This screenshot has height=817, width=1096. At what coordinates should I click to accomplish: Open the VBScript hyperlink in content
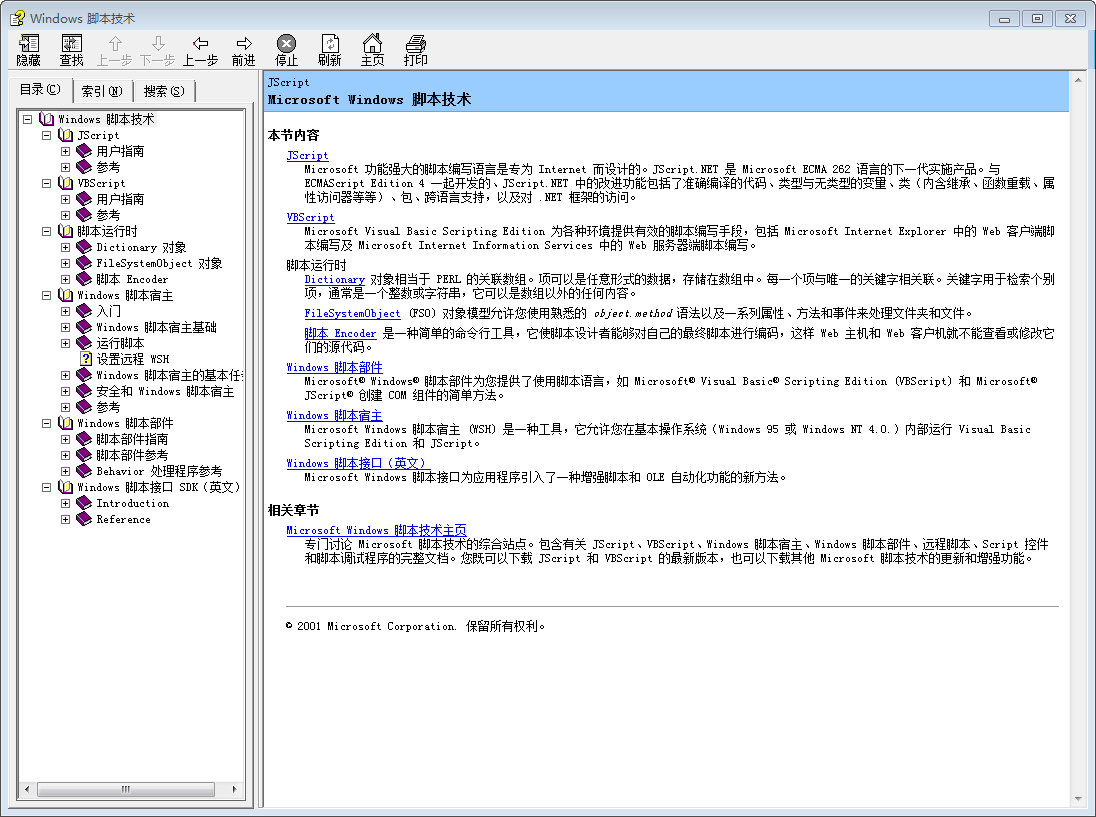click(x=310, y=217)
